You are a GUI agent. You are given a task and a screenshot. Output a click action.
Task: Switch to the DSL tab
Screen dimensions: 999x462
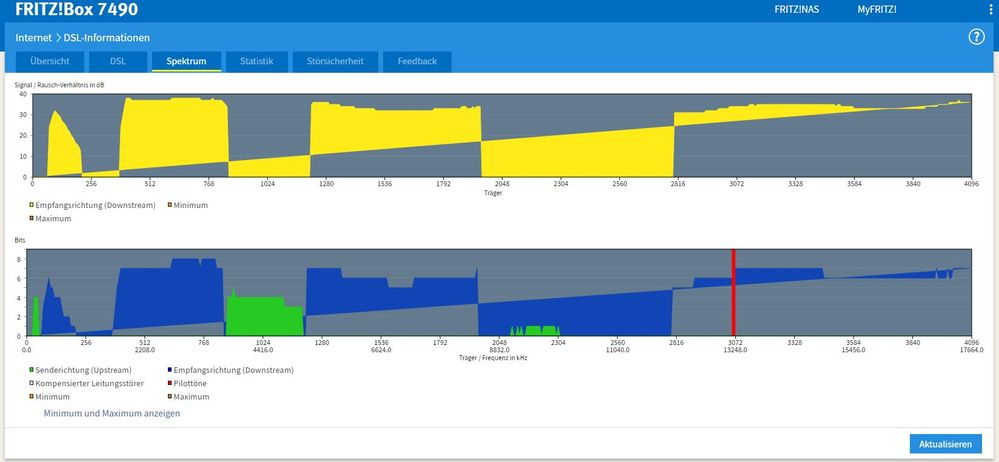pos(118,62)
